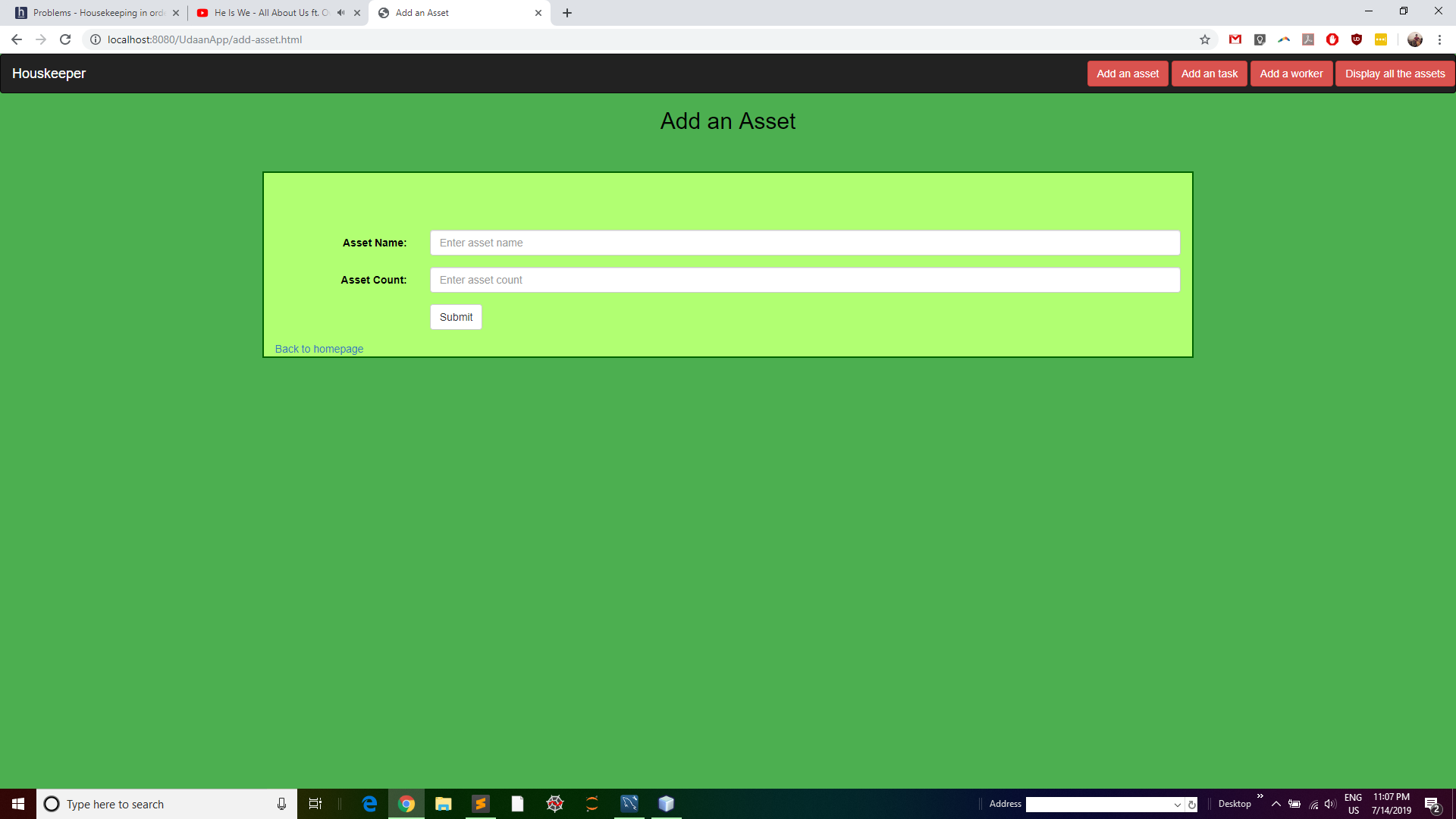This screenshot has width=1456, height=819.
Task: Click the new tab plus button
Action: tap(567, 12)
